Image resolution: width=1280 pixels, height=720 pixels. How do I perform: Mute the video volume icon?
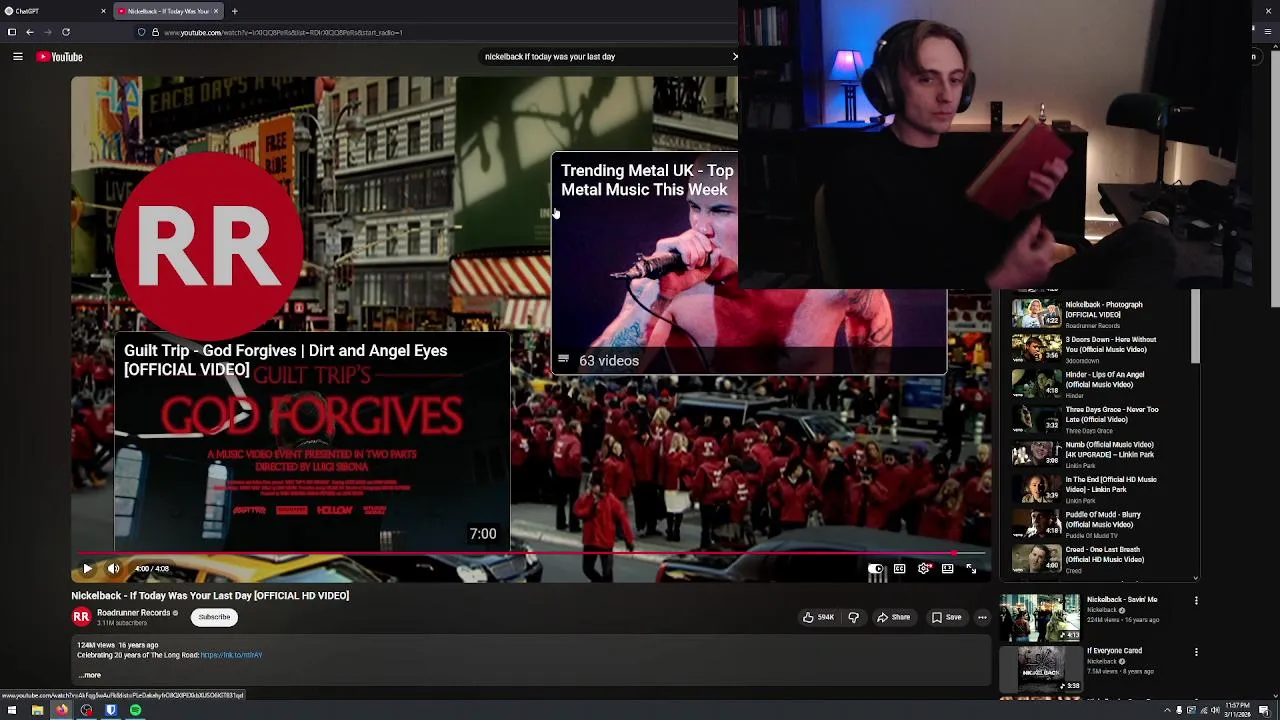113,568
